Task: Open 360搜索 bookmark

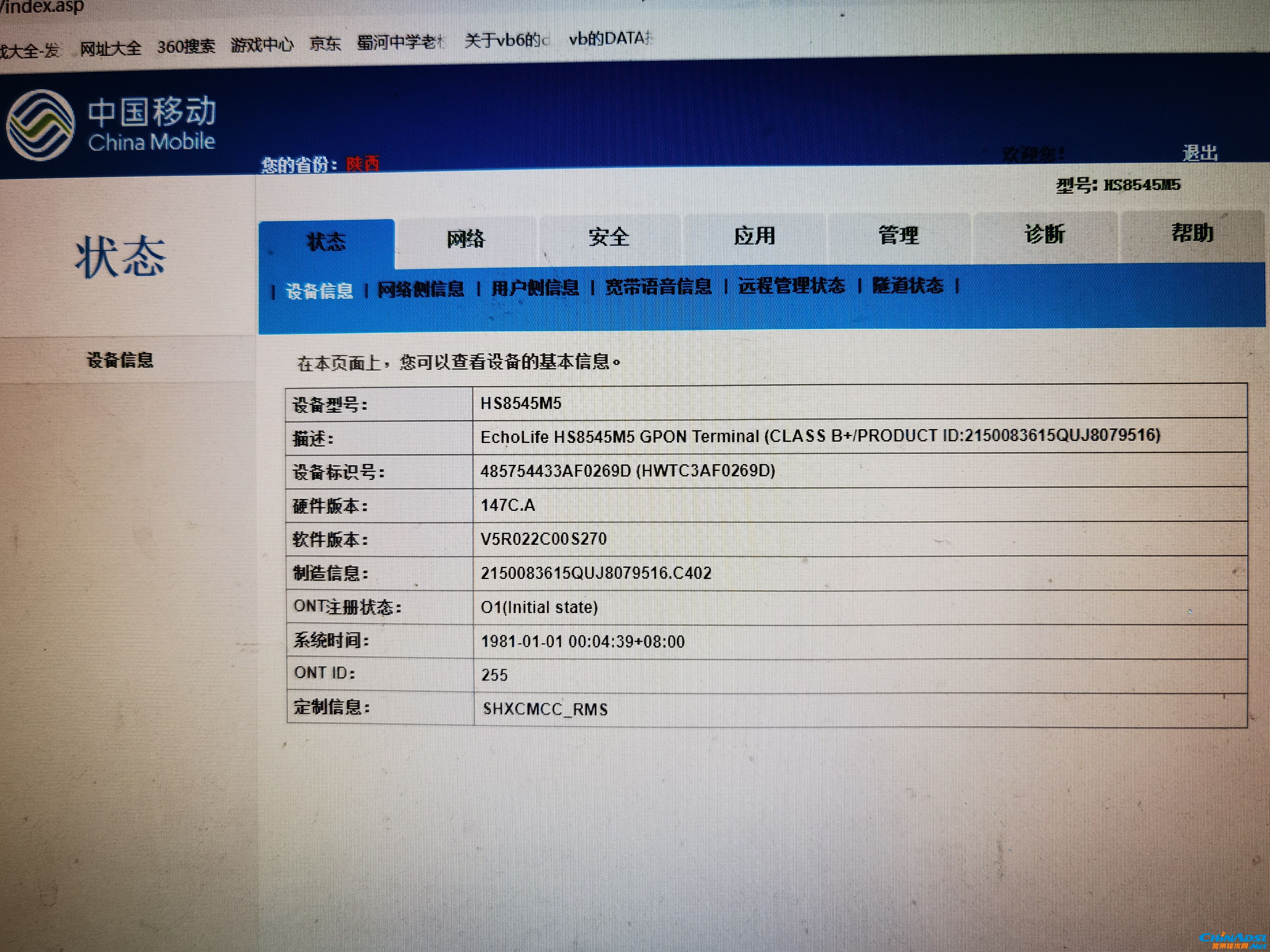Action: coord(186,46)
